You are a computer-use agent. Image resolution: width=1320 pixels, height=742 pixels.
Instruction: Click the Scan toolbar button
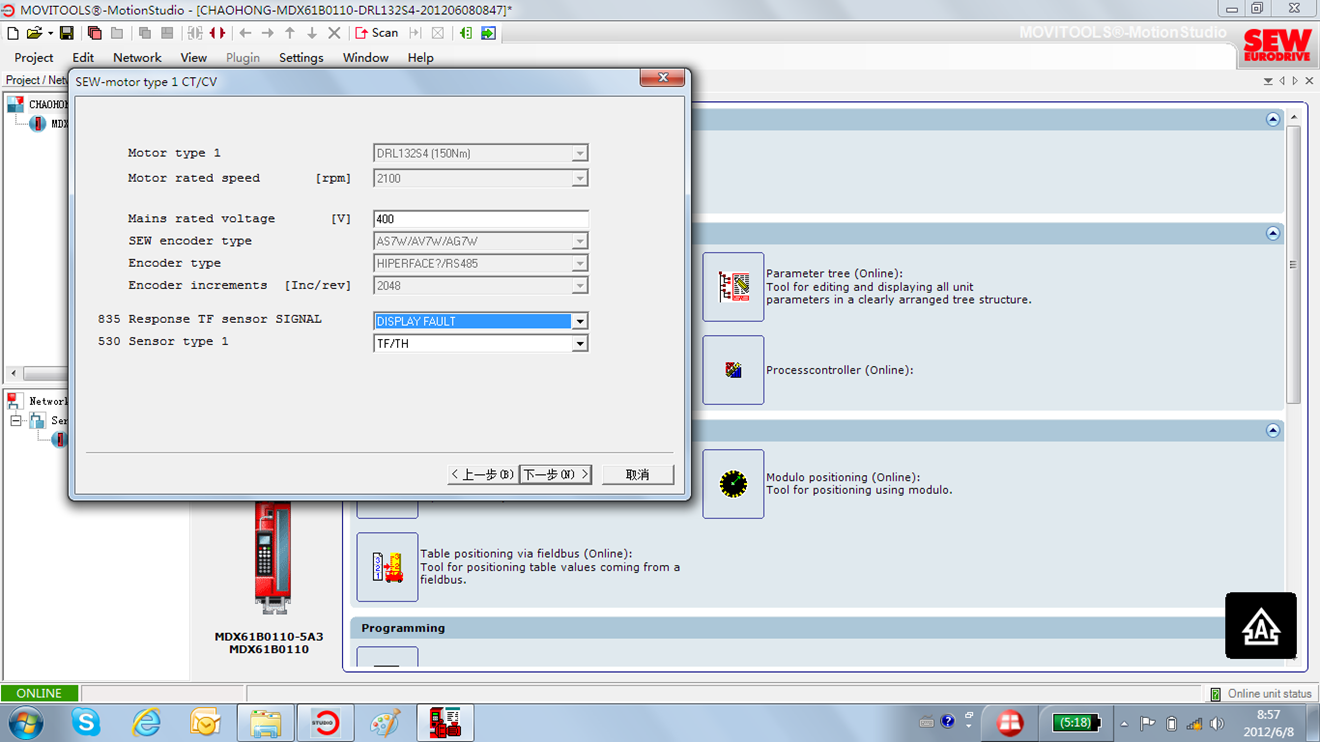[377, 33]
